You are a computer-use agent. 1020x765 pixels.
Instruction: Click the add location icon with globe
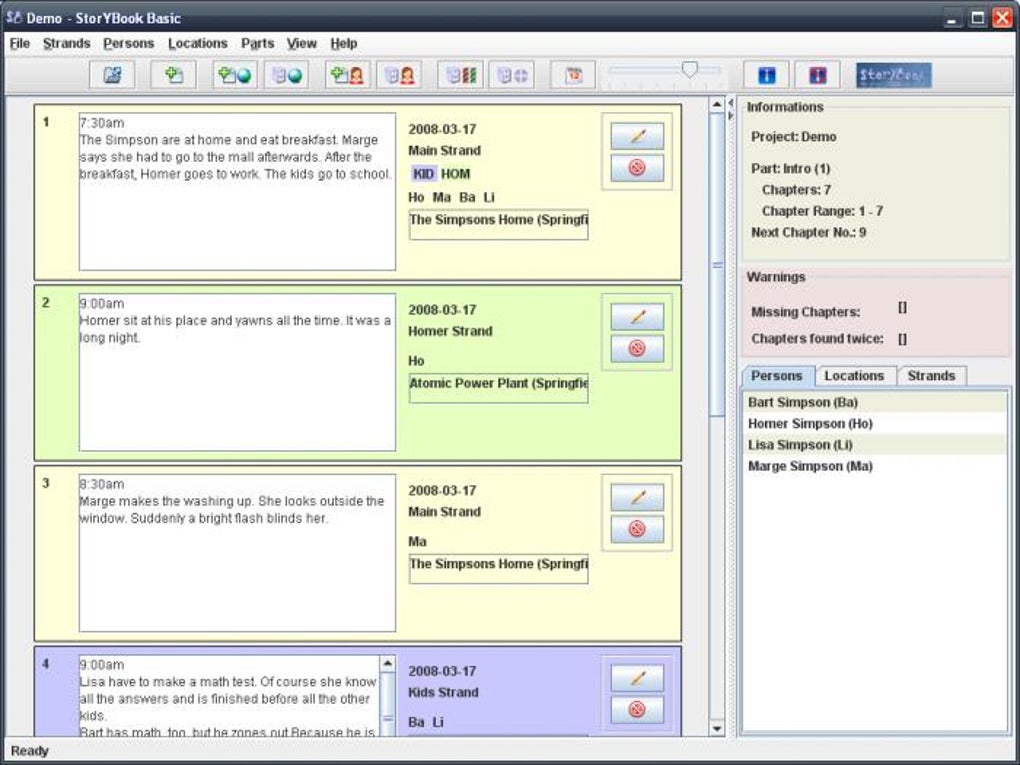click(x=235, y=75)
